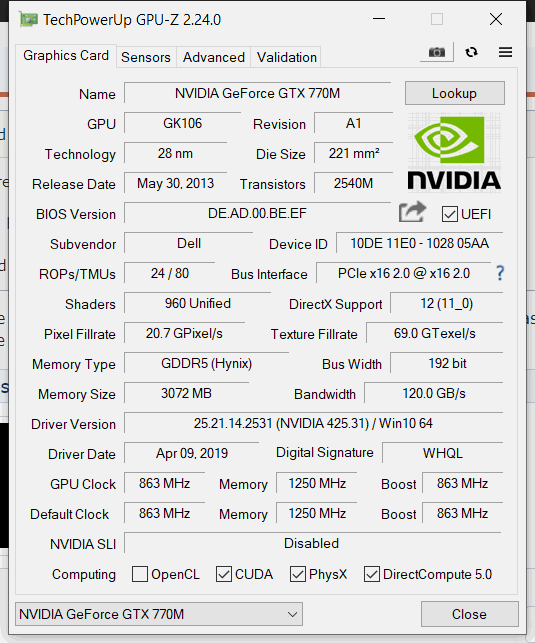This screenshot has width=535, height=643.
Task: Enable the OpenCL checkbox
Action: (x=140, y=574)
